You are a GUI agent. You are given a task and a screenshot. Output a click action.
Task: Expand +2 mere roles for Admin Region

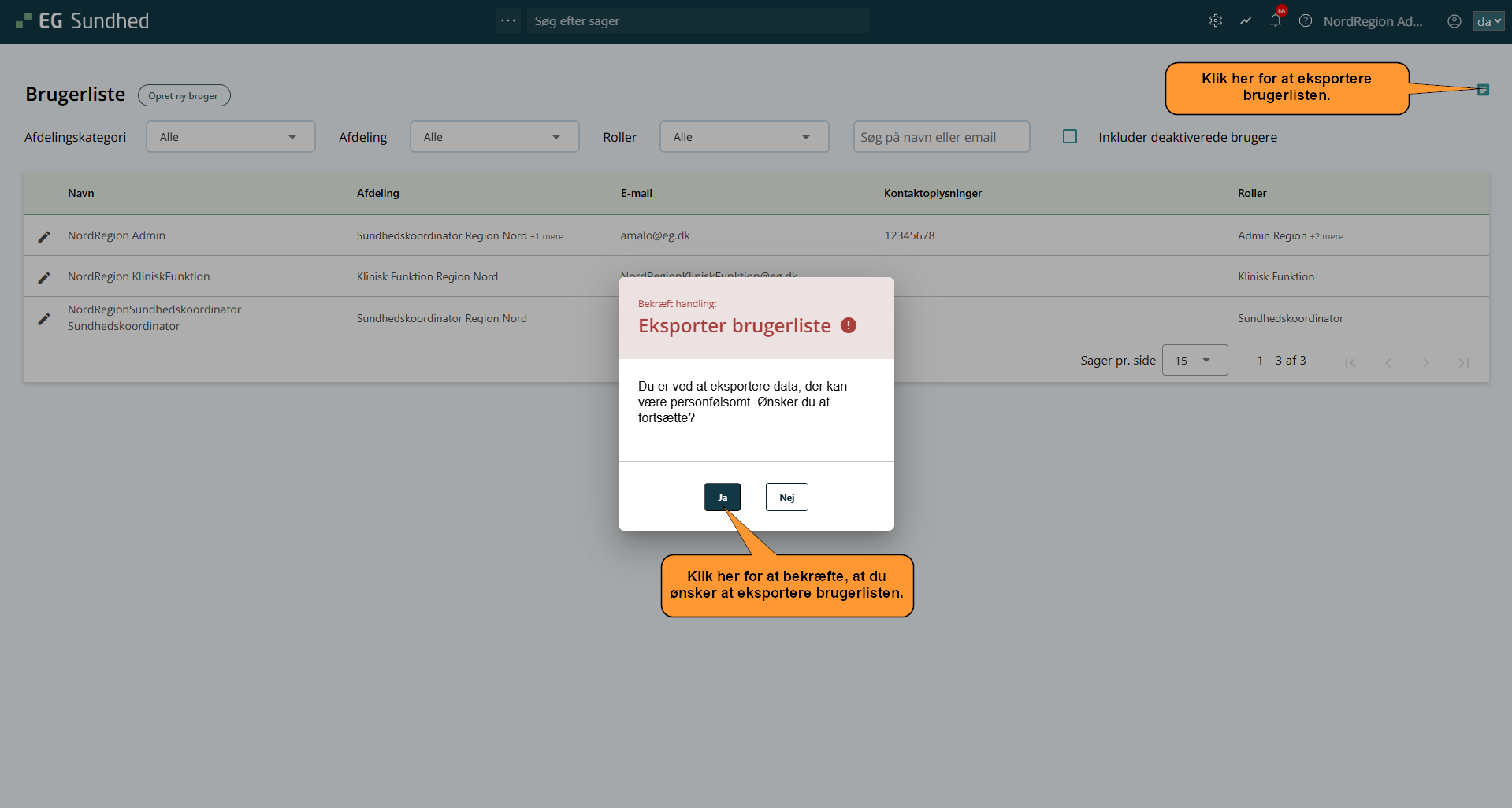(x=1327, y=236)
